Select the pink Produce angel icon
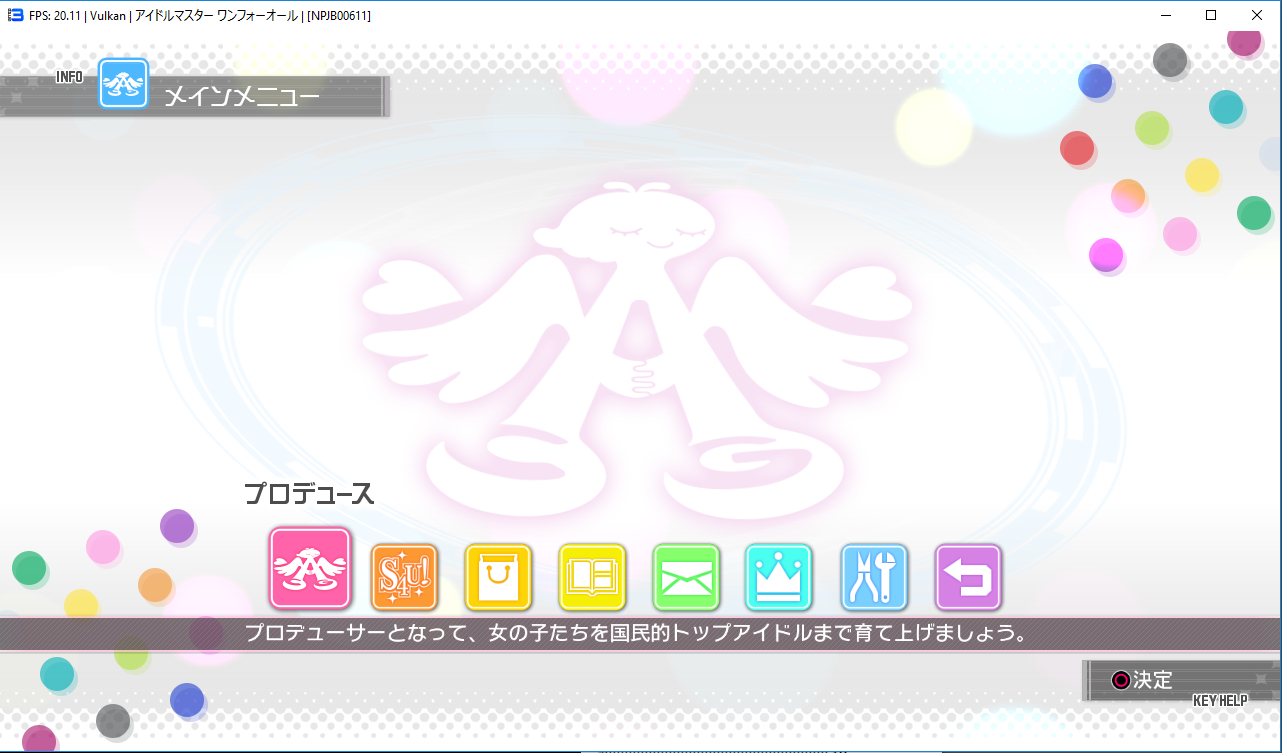1282x753 pixels. click(x=310, y=568)
